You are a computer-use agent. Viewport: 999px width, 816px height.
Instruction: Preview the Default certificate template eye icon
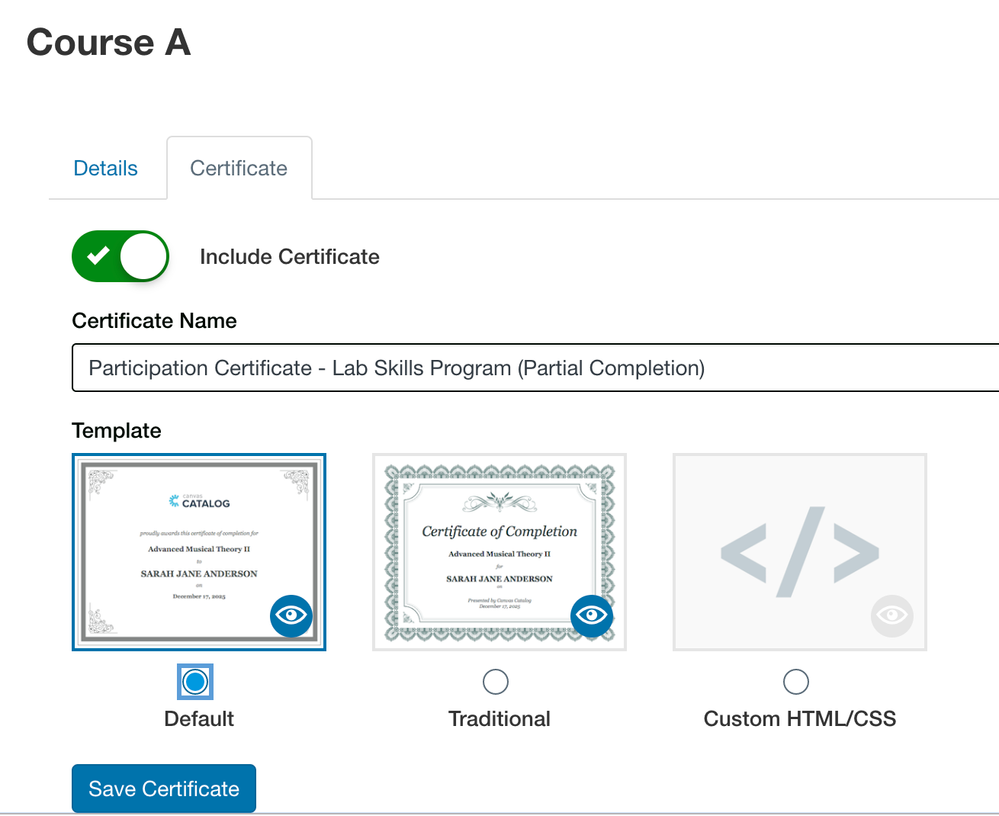291,615
